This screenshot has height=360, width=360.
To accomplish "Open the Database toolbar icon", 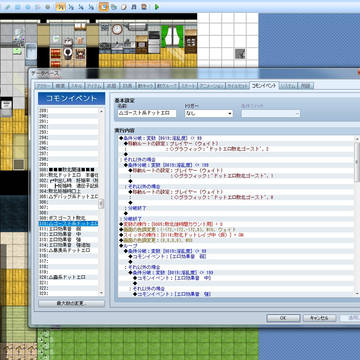I will [x=104, y=7].
